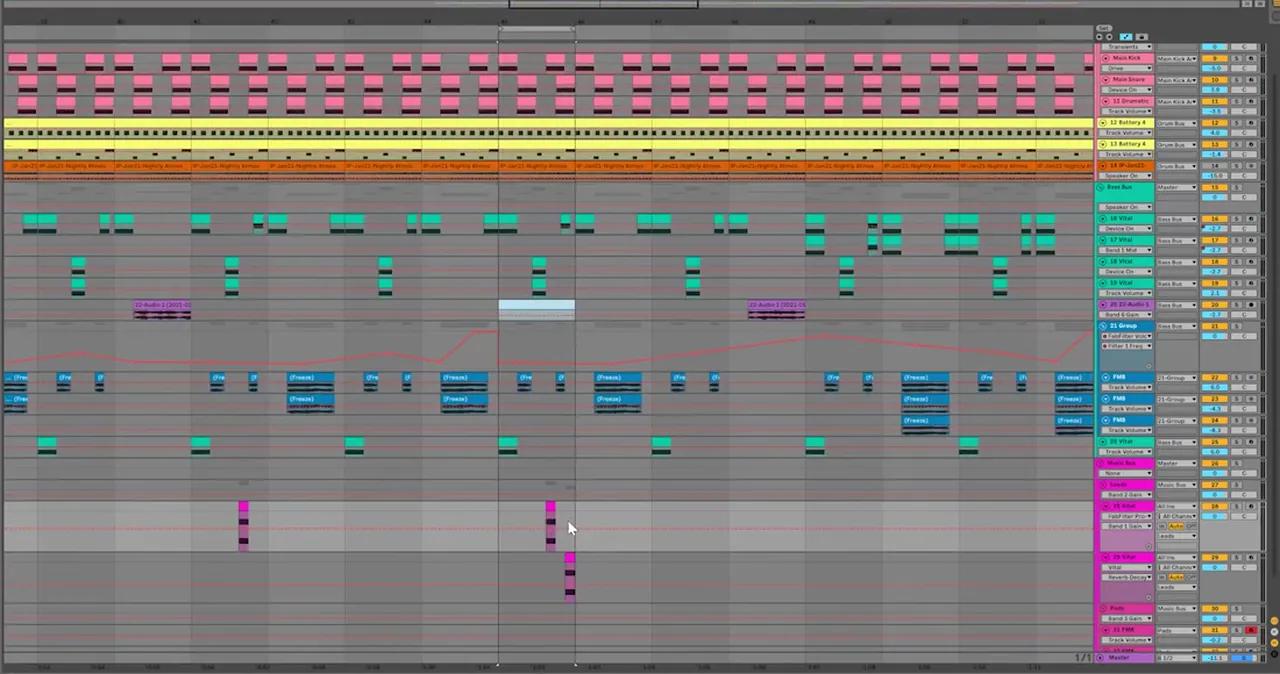1280x674 pixels.
Task: Toggle the Track Delay show button
Action: 1274,653
